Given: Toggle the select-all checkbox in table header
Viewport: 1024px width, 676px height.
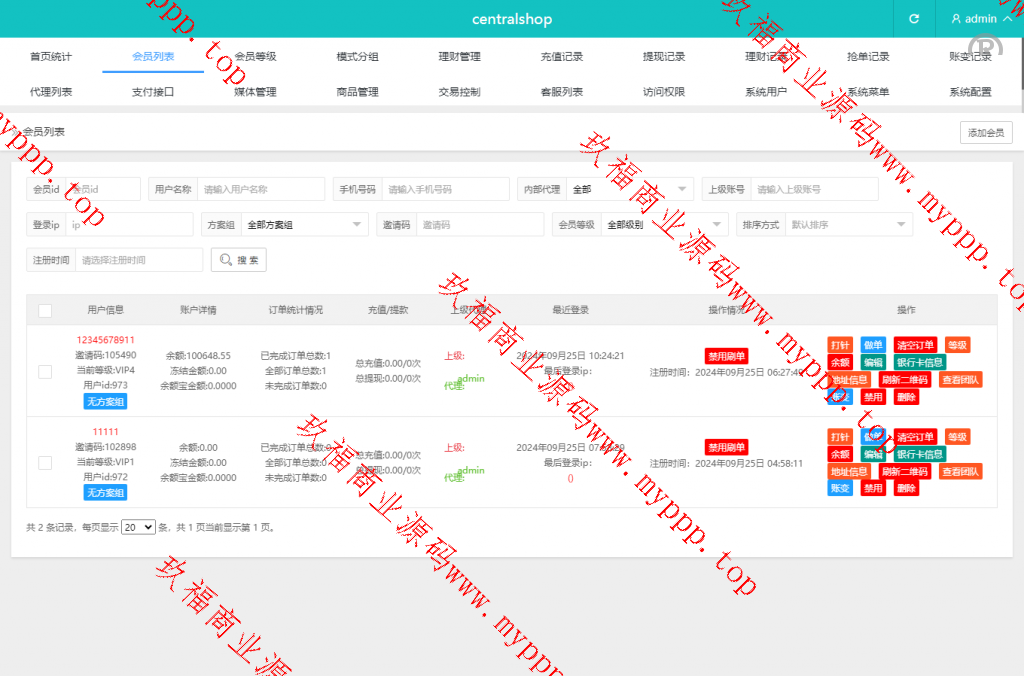Looking at the screenshot, I should coord(45,311).
